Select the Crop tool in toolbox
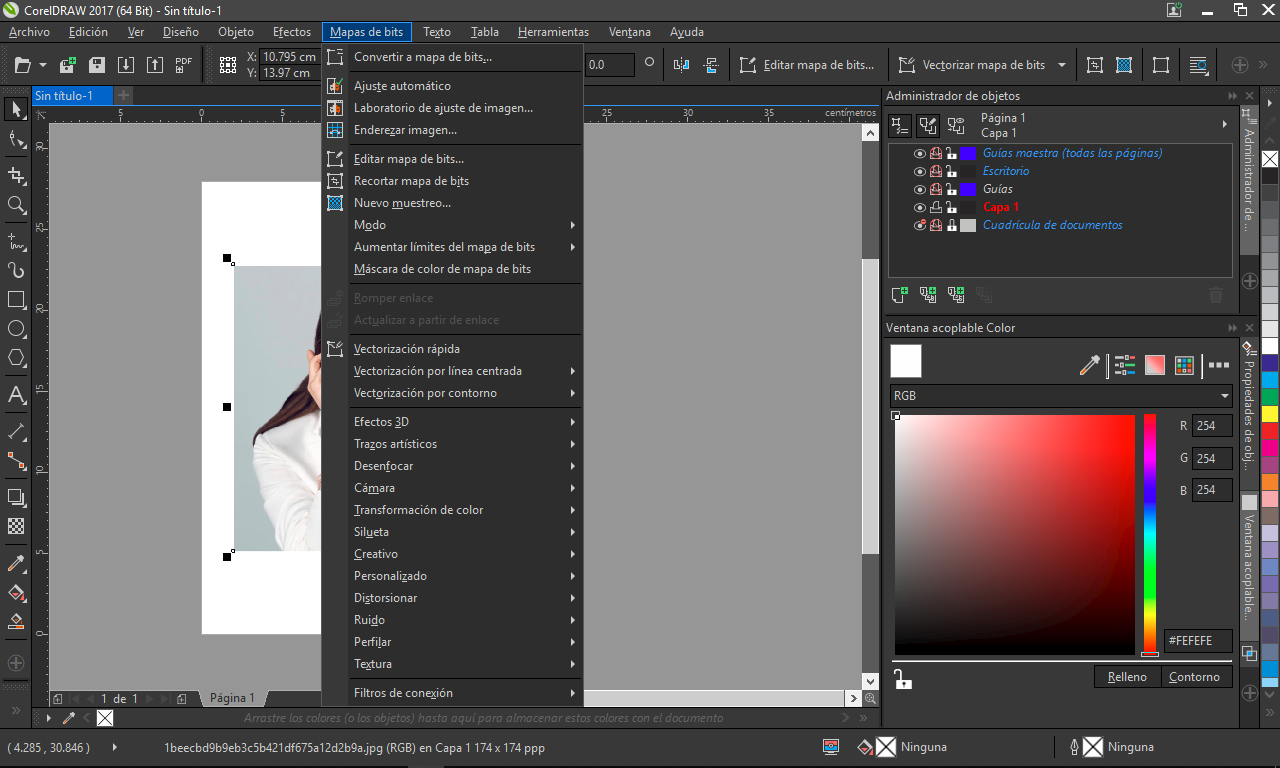 click(16, 175)
